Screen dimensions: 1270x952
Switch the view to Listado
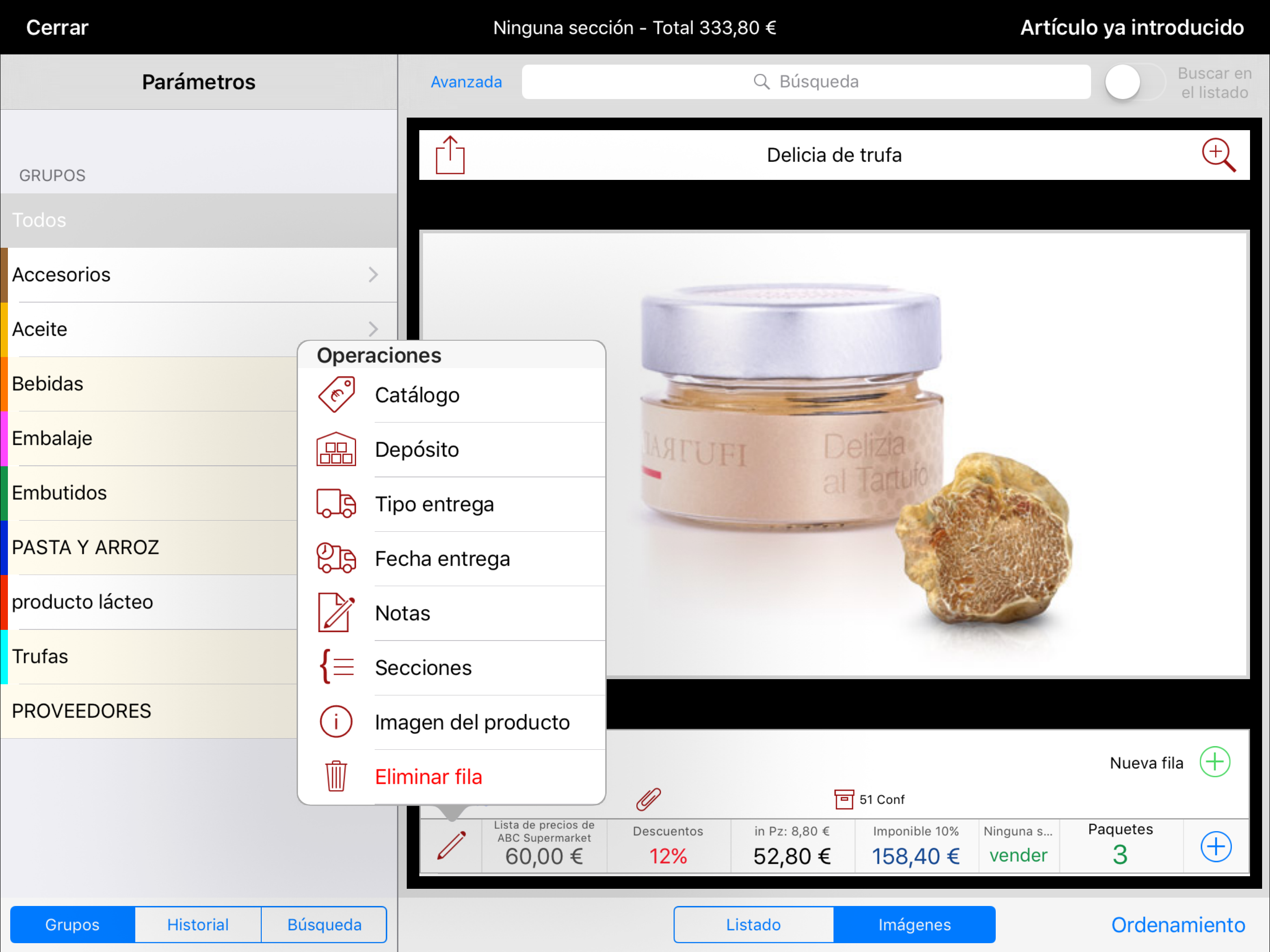click(753, 925)
